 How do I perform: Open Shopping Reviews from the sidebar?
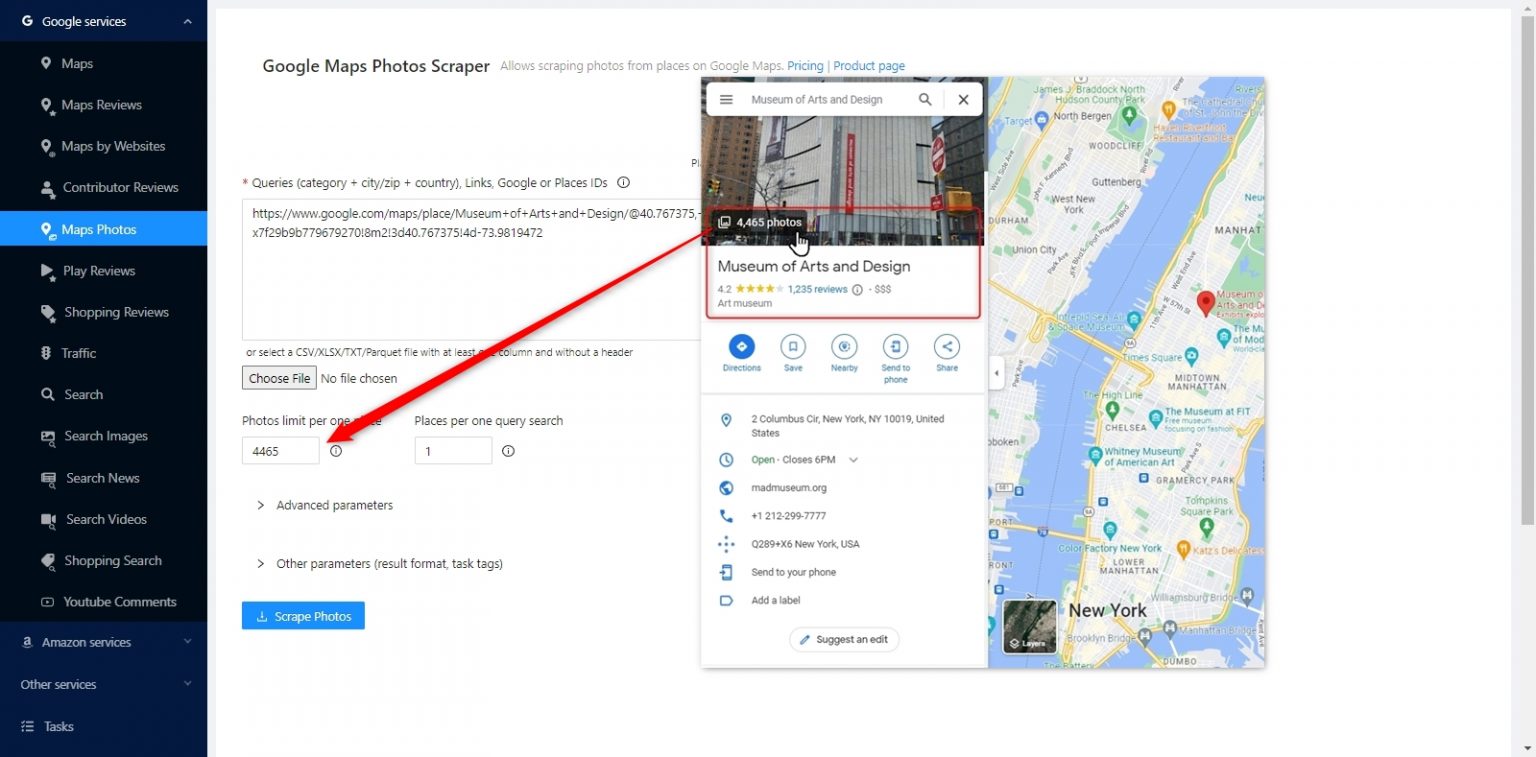click(x=116, y=312)
